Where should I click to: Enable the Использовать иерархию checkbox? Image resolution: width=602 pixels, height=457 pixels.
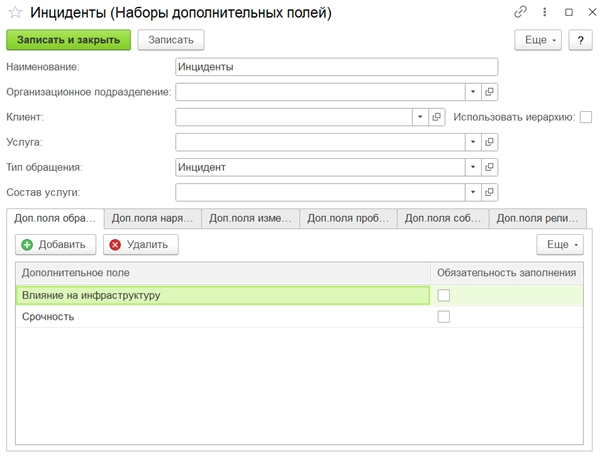click(x=586, y=117)
